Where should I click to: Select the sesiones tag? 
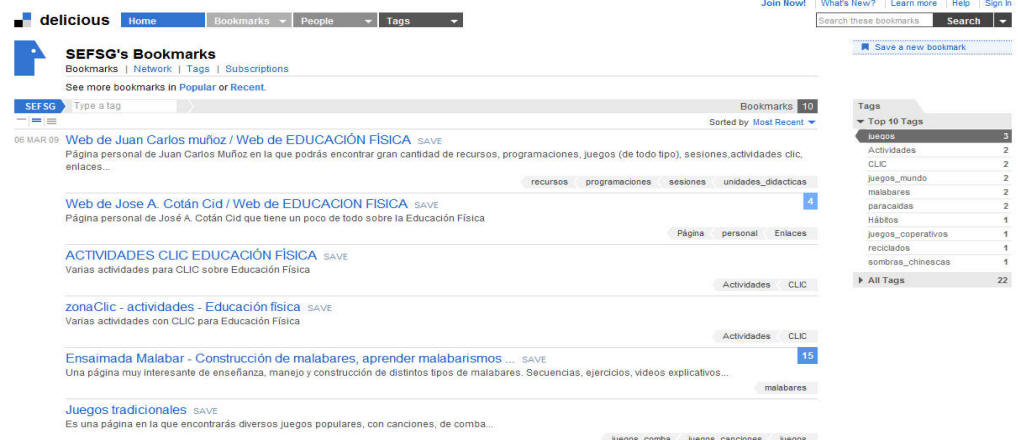[x=687, y=182]
